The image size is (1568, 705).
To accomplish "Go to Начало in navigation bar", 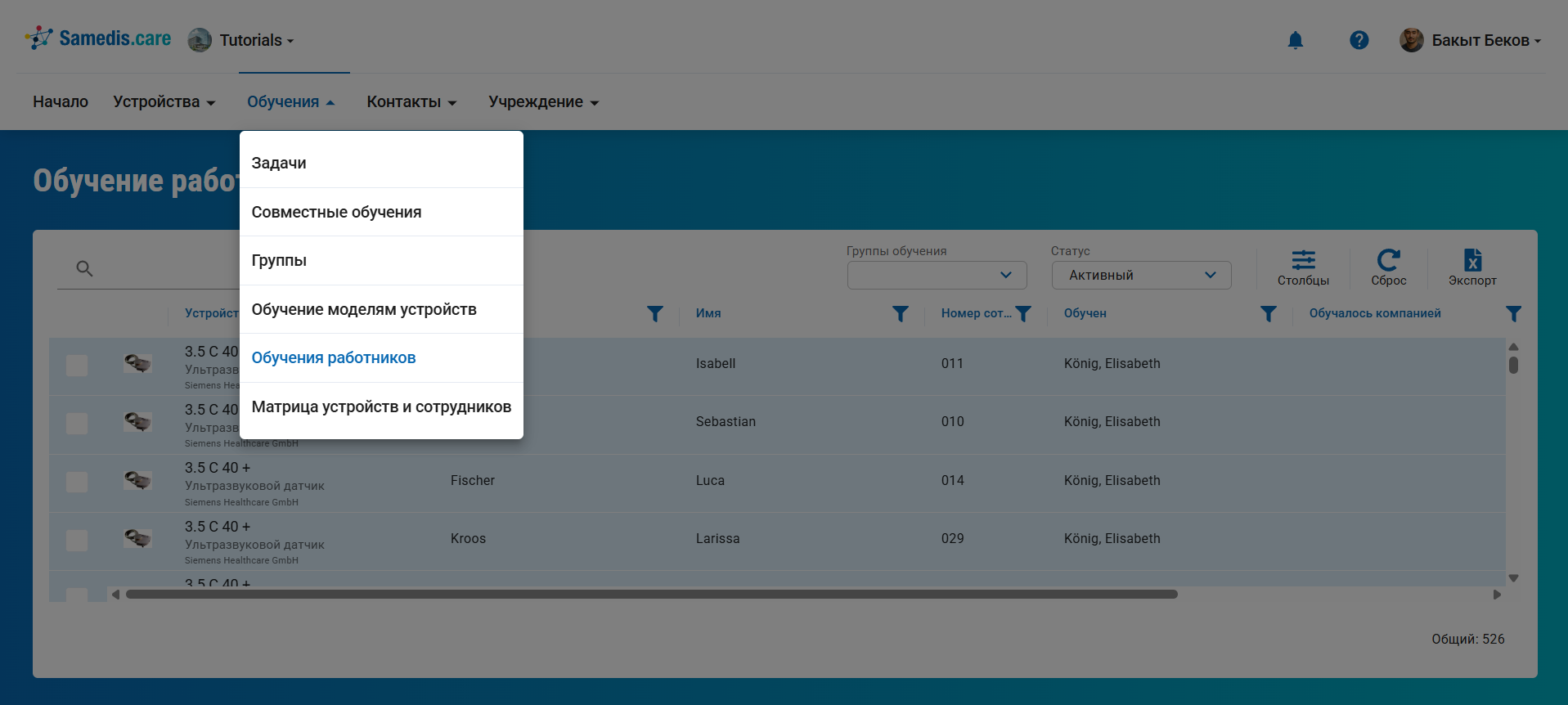I will [x=61, y=102].
